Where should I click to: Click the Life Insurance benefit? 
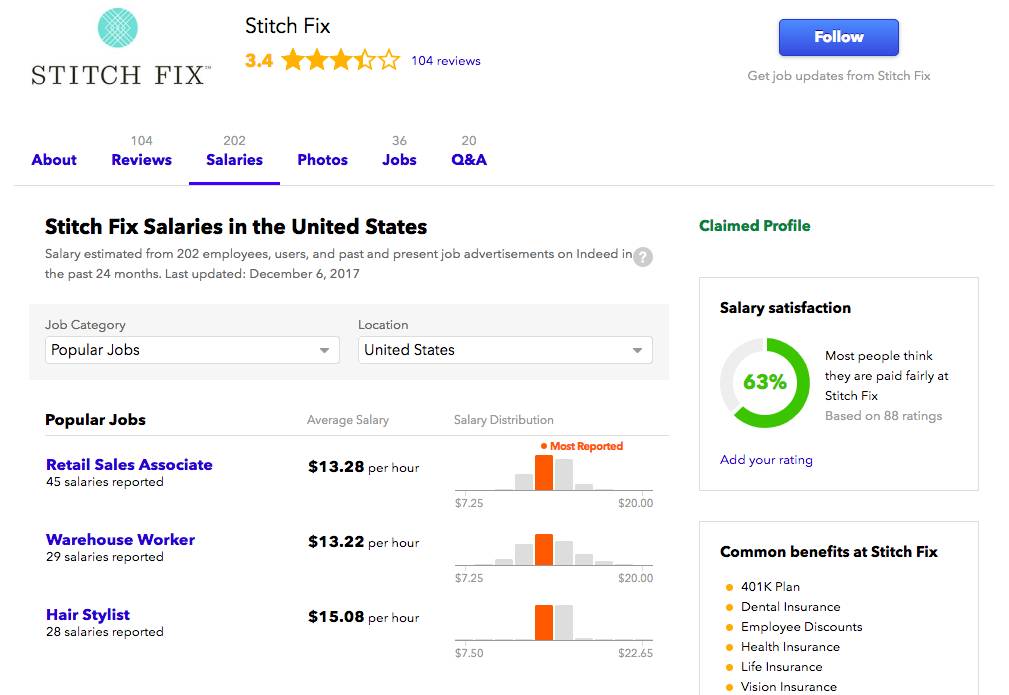[782, 667]
